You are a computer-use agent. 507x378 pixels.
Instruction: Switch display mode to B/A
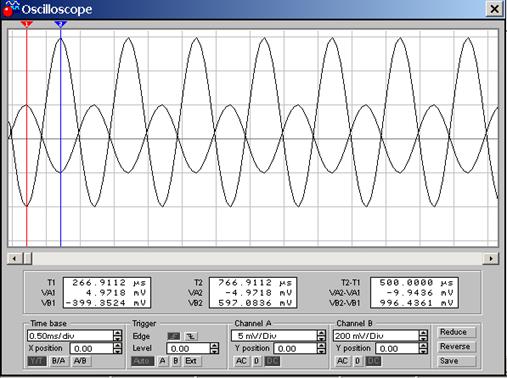tap(58, 361)
